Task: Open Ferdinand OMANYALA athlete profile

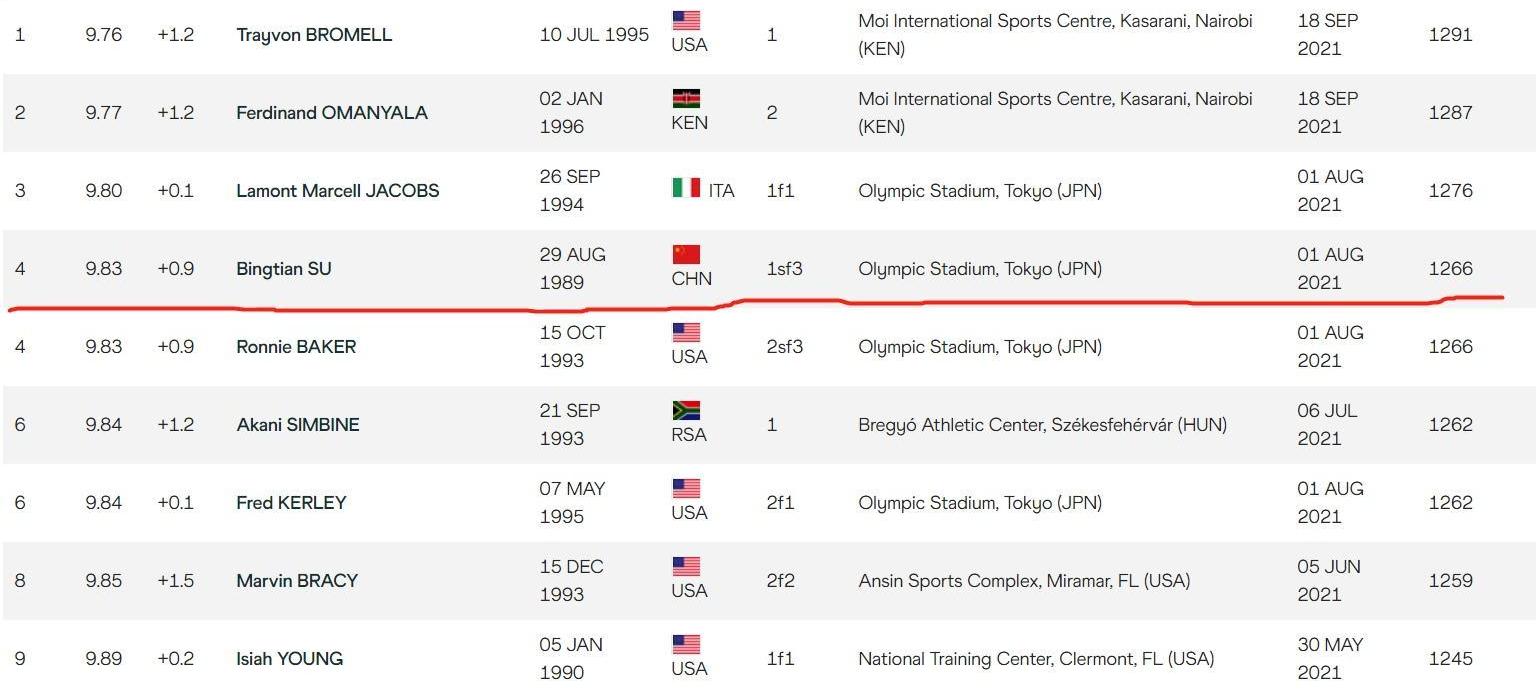Action: (332, 113)
